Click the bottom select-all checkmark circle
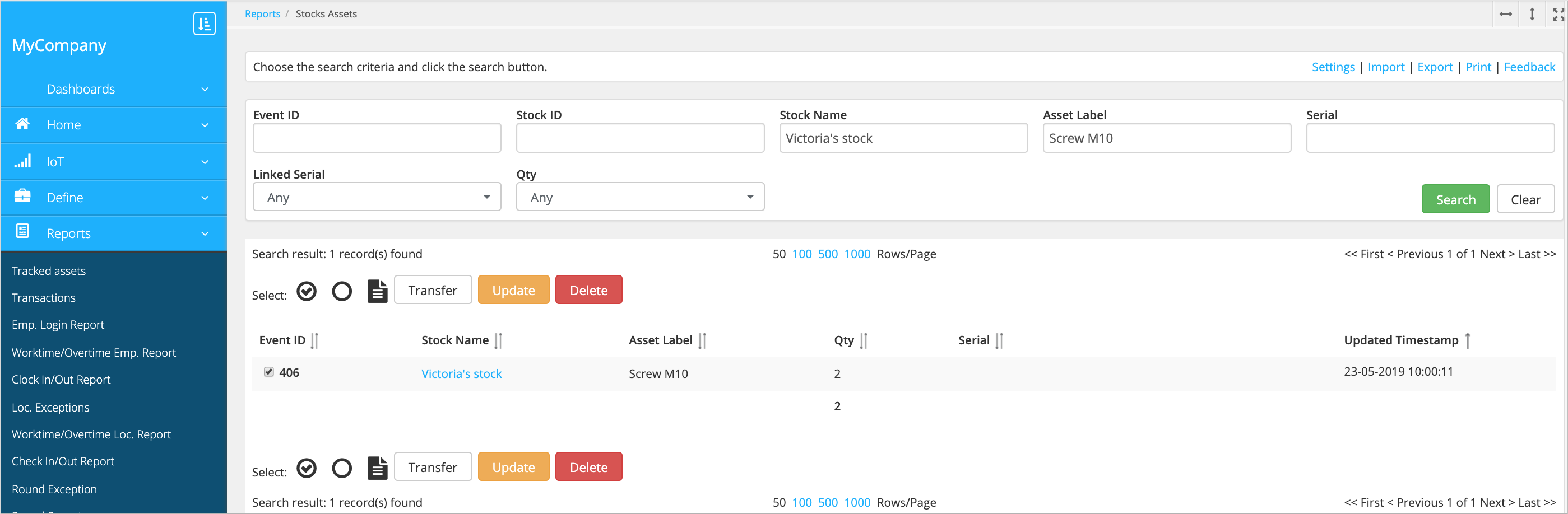The image size is (1568, 514). [x=307, y=468]
